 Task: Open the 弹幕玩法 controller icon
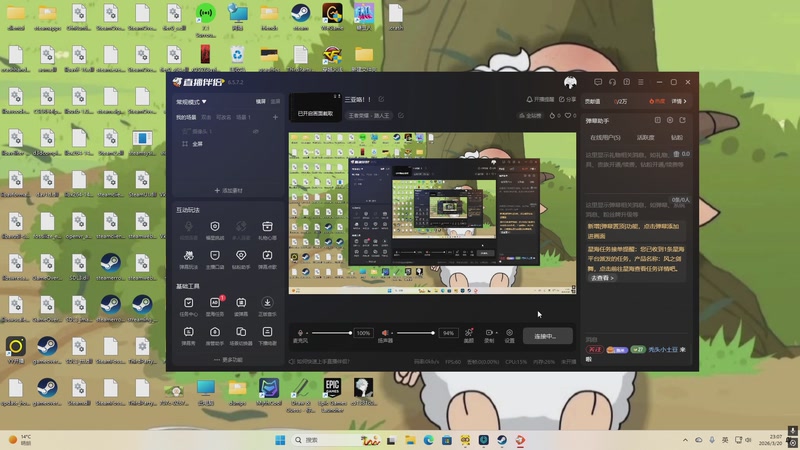click(x=188, y=255)
